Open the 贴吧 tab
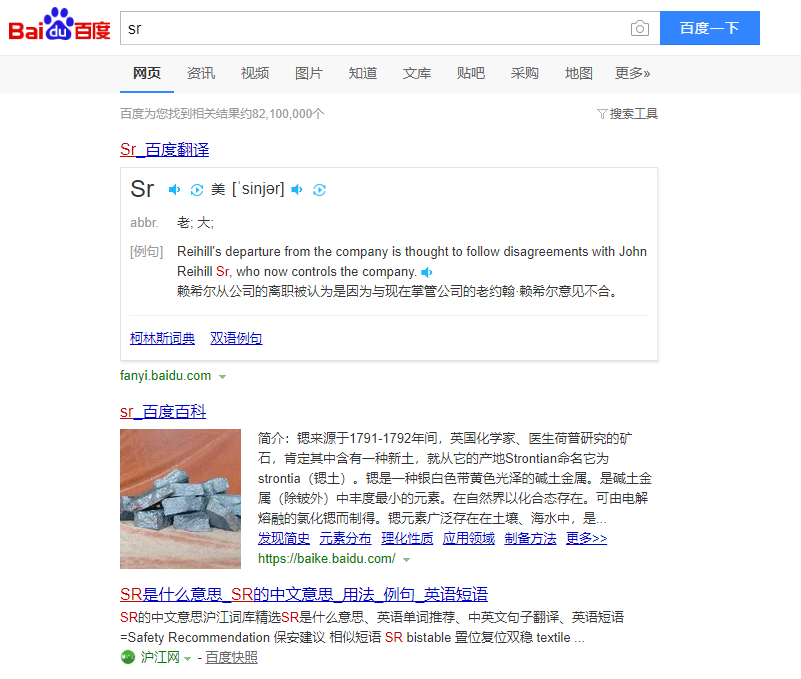 coord(470,74)
